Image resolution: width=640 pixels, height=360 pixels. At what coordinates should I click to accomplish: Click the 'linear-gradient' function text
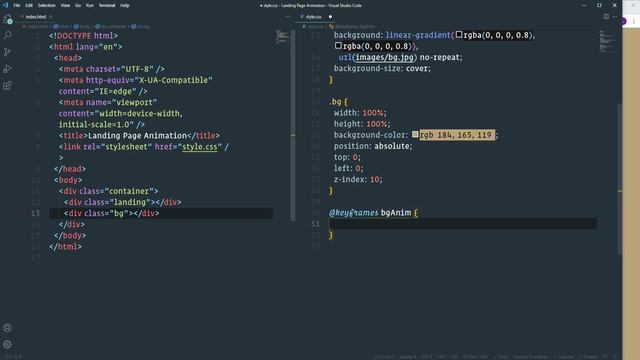pos(418,35)
